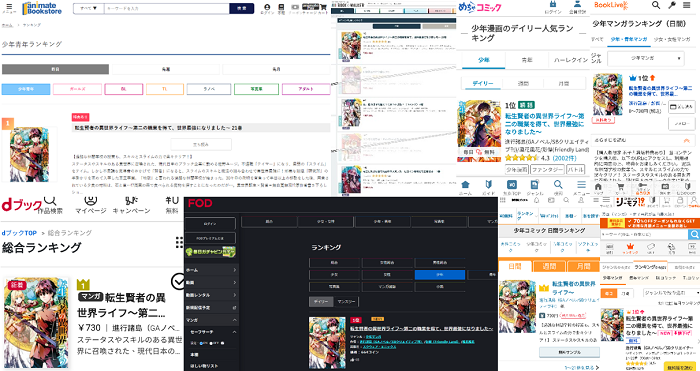Click Mecha Comic review count 2002 link
700x371 pixels.
(x=564, y=158)
